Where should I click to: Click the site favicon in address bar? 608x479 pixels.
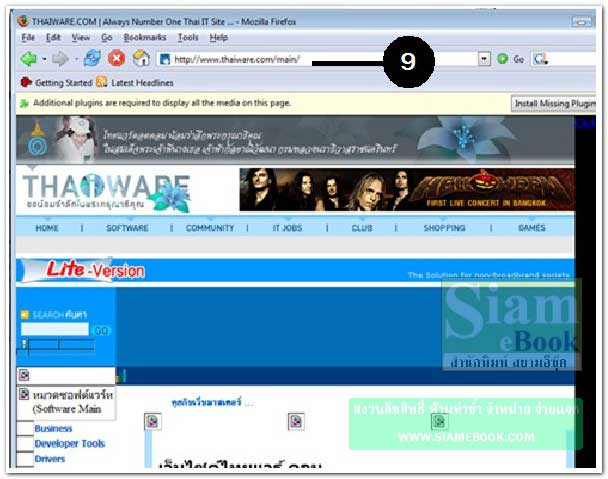coord(165,59)
